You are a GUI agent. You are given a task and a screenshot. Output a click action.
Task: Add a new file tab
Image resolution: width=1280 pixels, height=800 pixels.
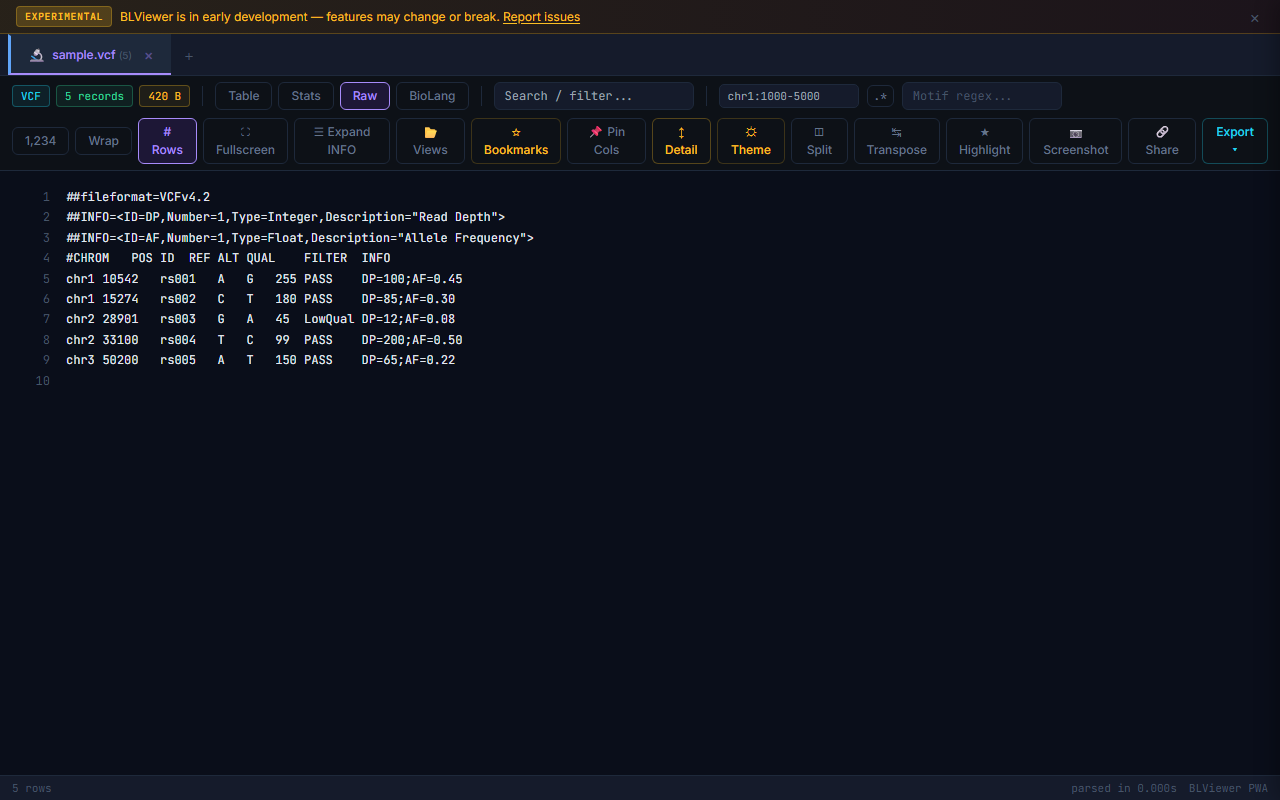pos(189,56)
